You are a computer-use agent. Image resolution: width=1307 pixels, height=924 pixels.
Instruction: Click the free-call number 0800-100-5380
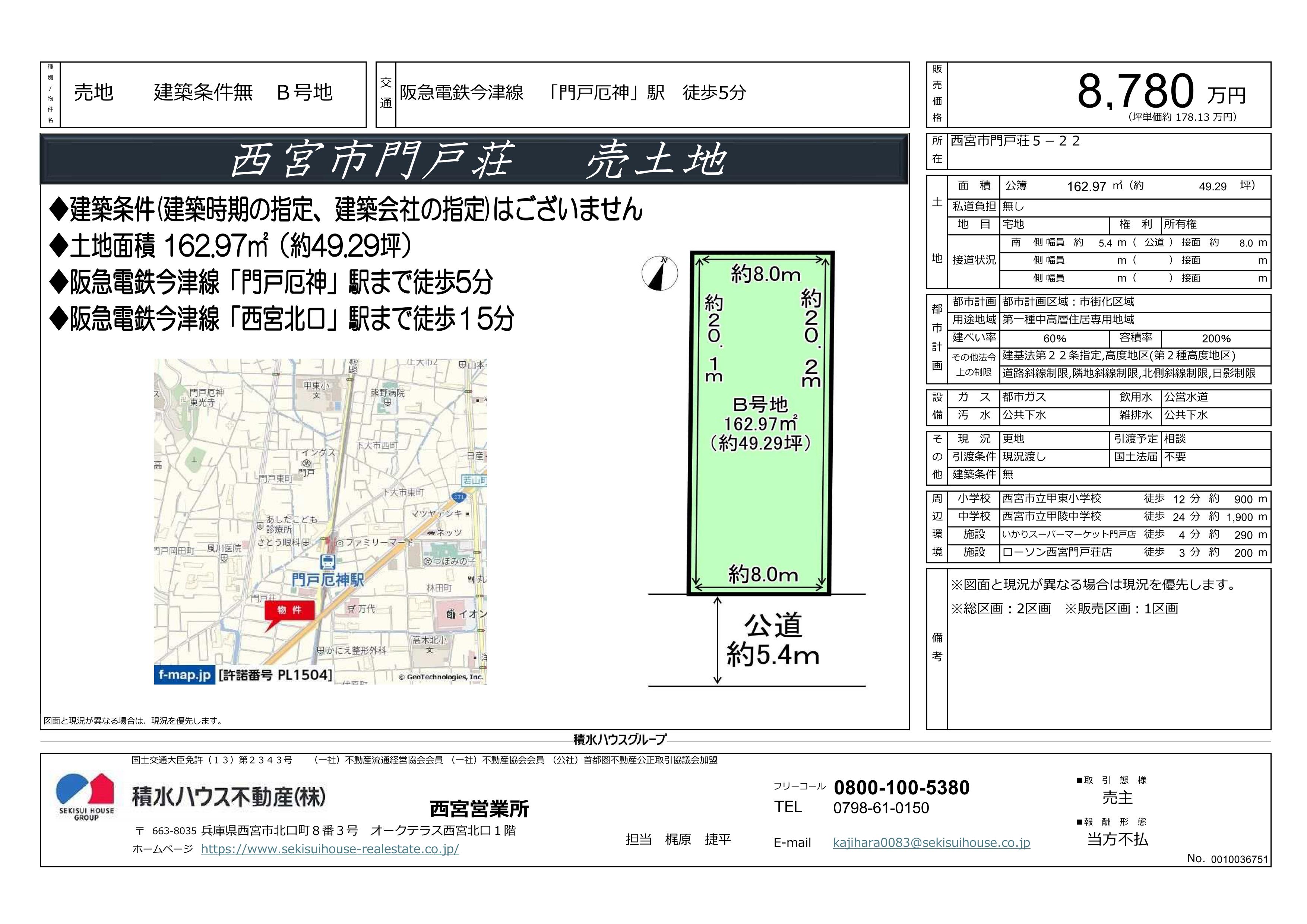pos(901,787)
